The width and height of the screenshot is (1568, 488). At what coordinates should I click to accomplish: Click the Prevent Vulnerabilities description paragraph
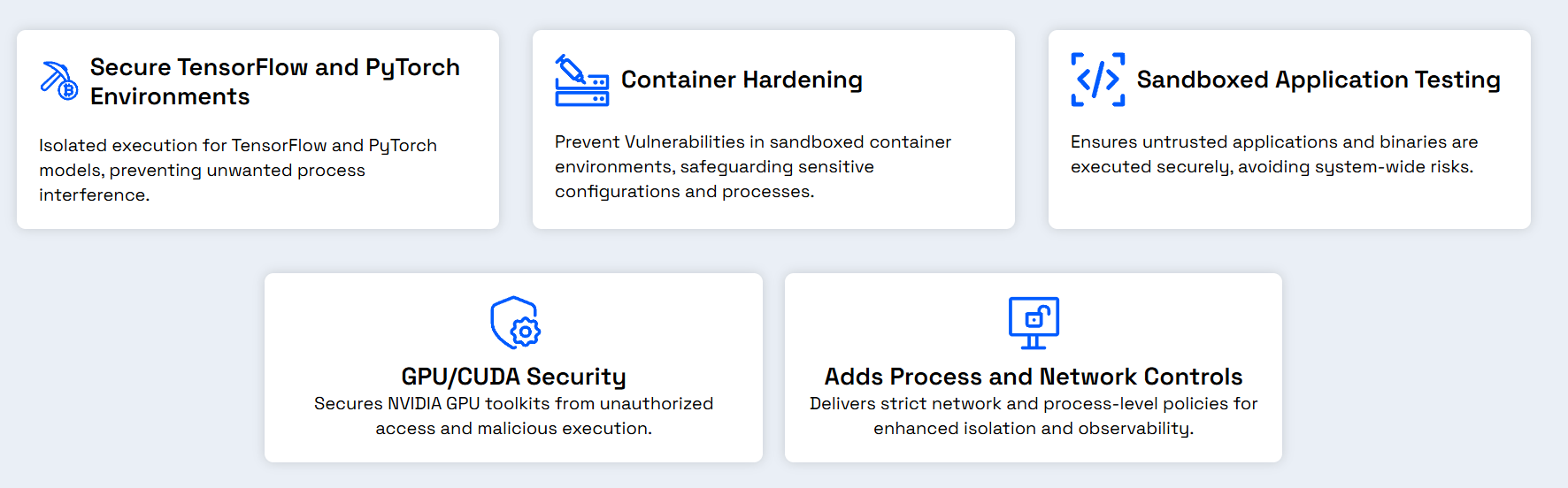[753, 166]
